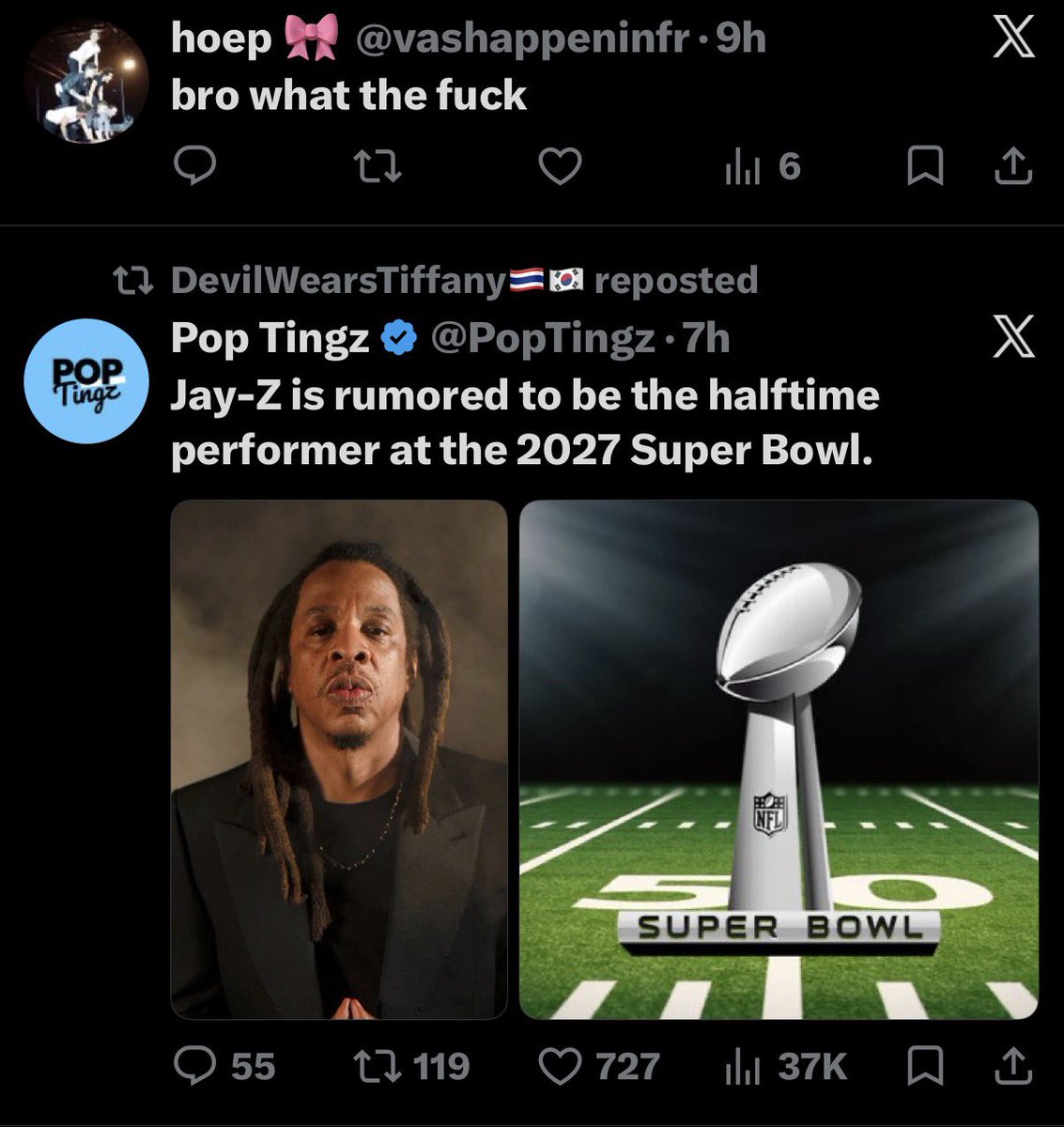Open Jay-Z portrait photo
The width and height of the screenshot is (1064, 1127).
coord(339,760)
